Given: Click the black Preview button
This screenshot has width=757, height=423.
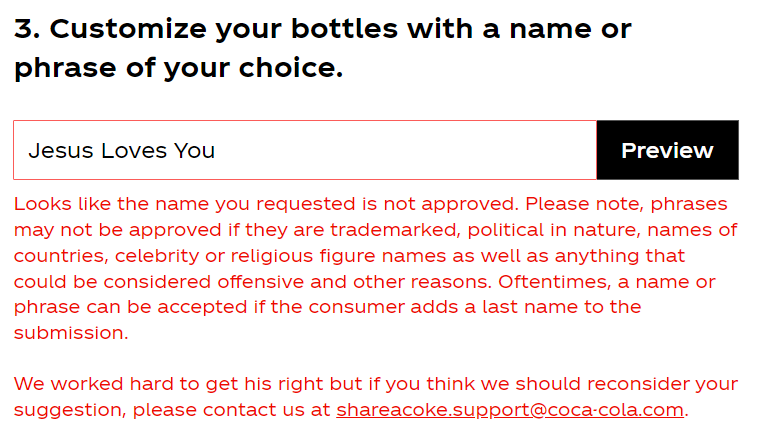Looking at the screenshot, I should click(x=667, y=150).
